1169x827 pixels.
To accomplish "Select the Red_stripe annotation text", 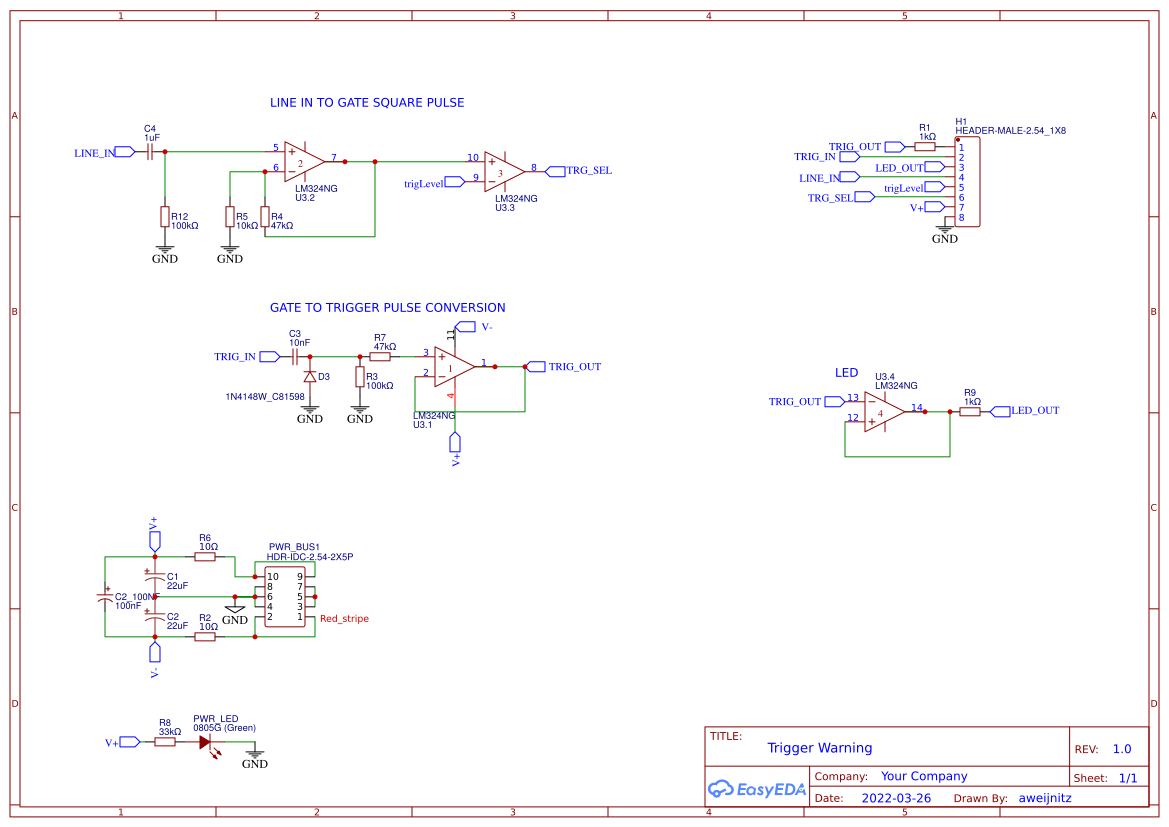I will [344, 618].
